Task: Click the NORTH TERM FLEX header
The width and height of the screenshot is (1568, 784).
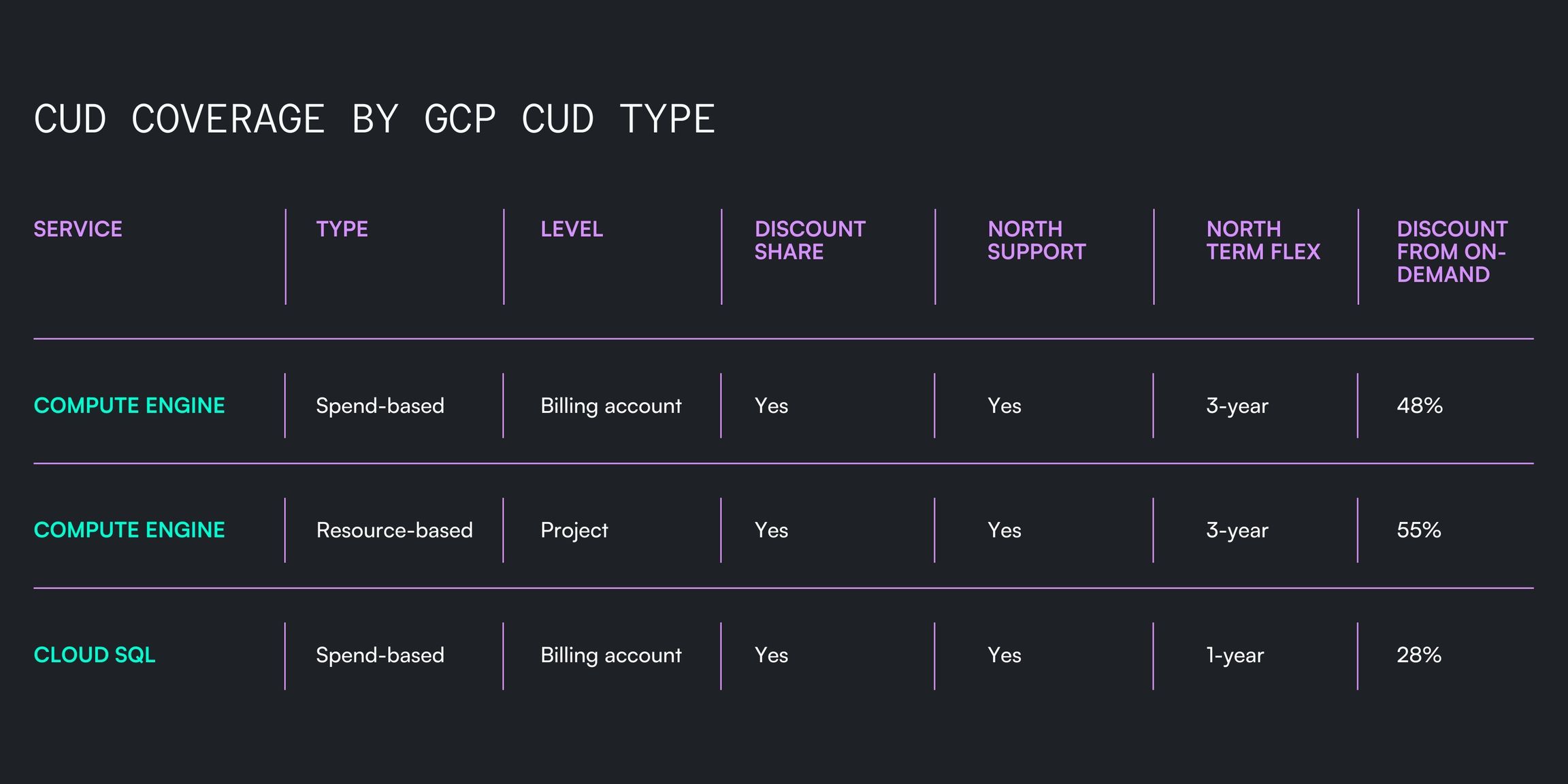Action: (1263, 240)
